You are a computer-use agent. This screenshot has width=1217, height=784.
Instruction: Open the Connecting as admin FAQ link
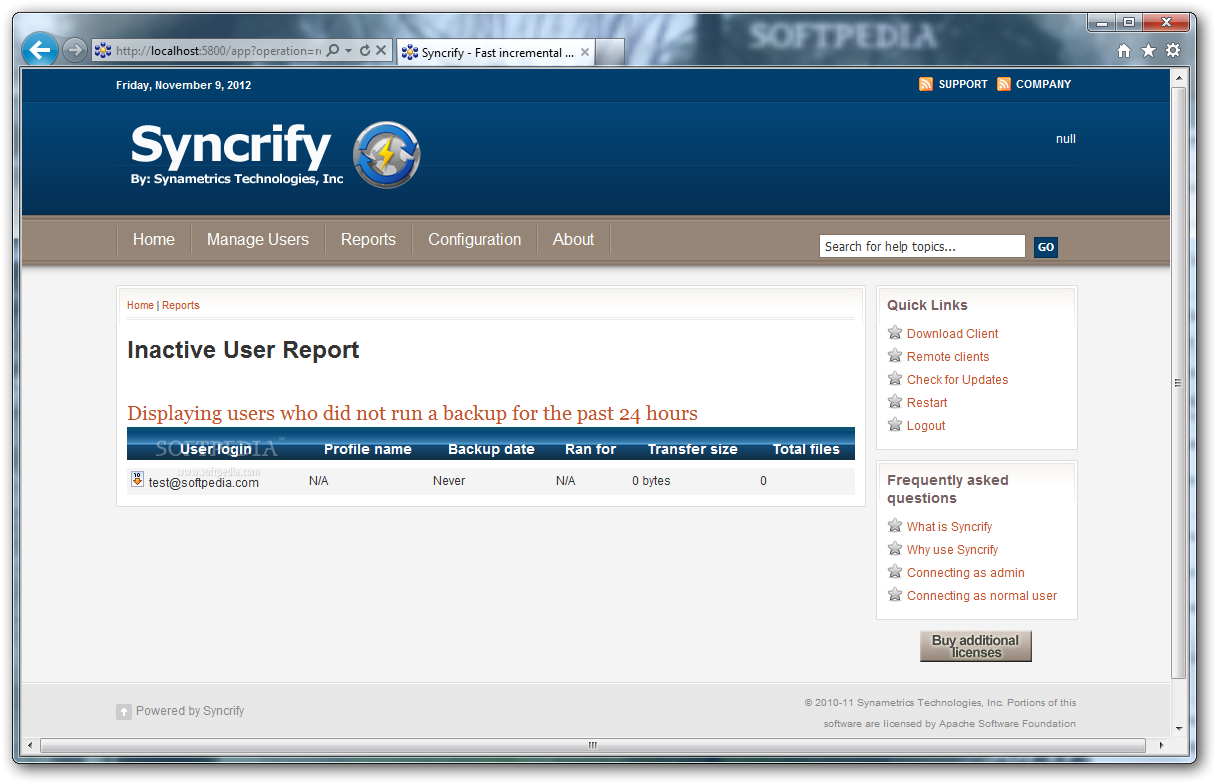click(965, 573)
